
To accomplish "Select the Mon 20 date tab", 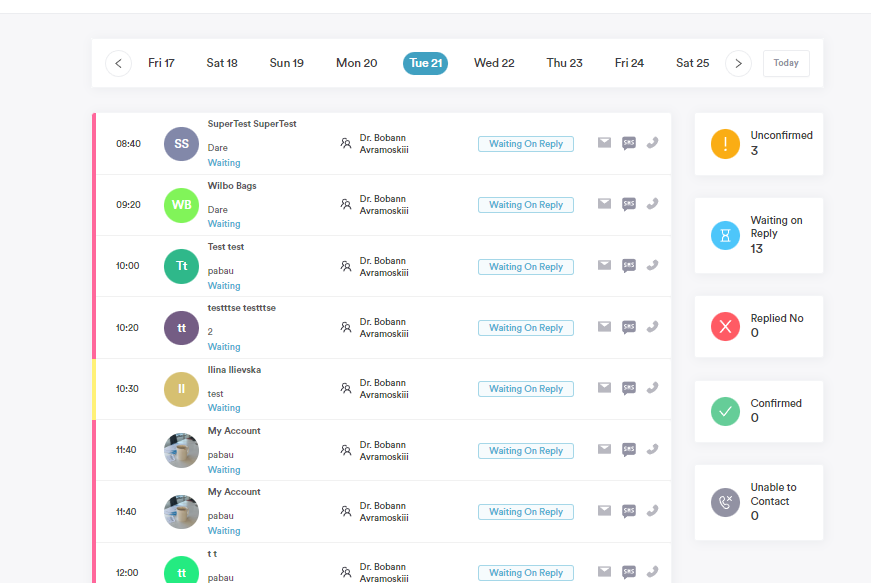I will pyautogui.click(x=356, y=63).
